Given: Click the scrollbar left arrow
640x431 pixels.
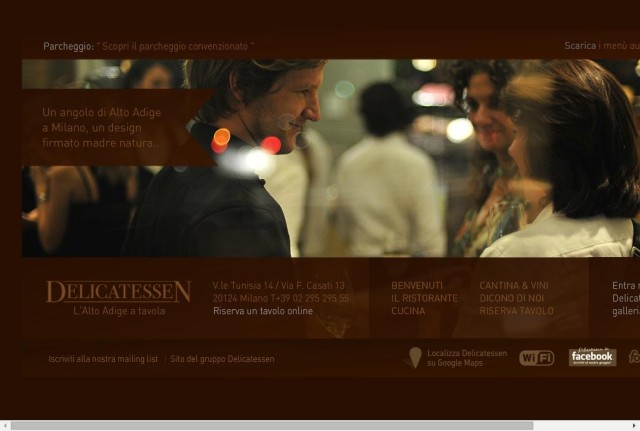Looking at the screenshot, I should (x=5, y=426).
